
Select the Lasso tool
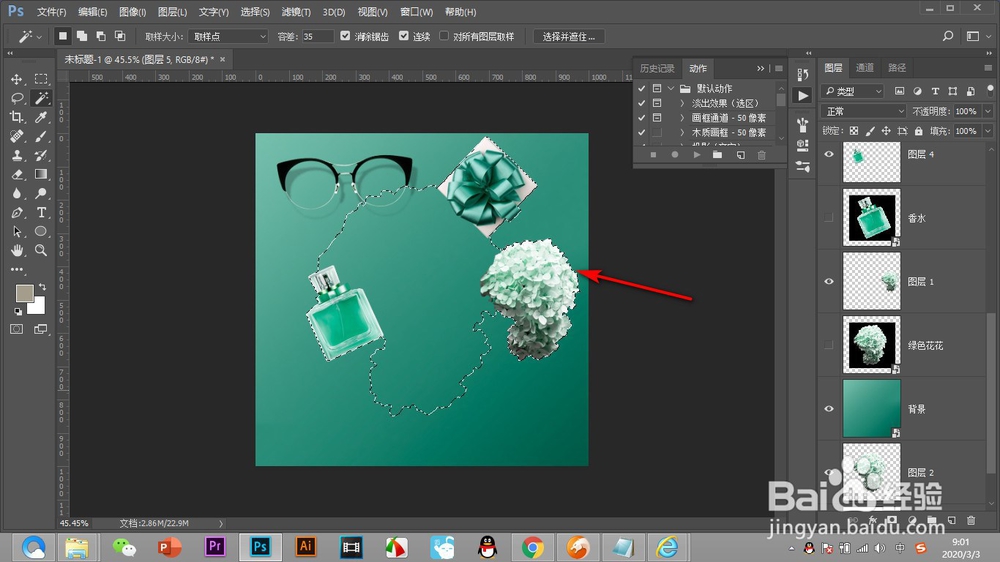[17, 98]
